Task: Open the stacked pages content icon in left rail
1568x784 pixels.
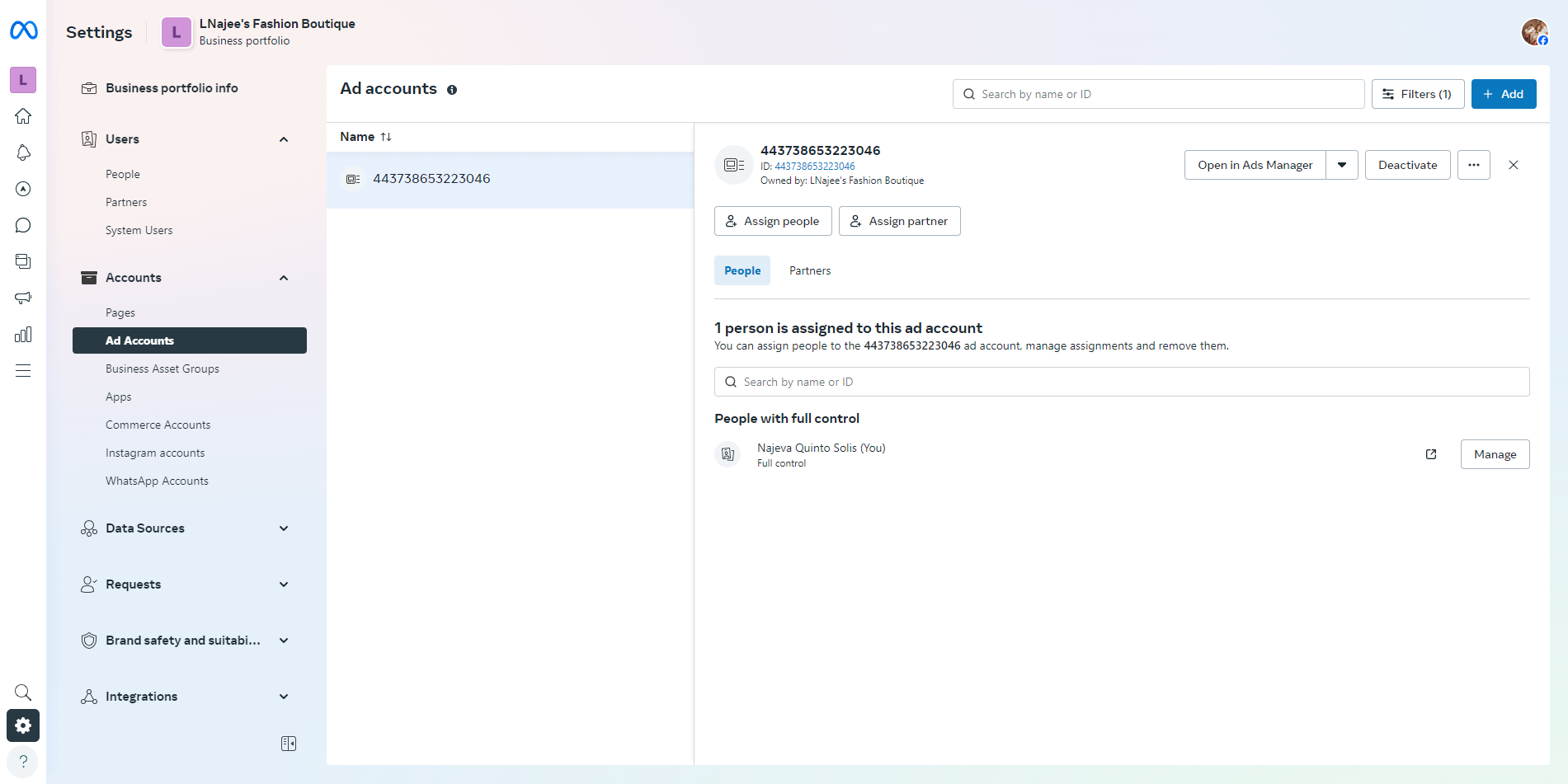Action: coord(23,261)
